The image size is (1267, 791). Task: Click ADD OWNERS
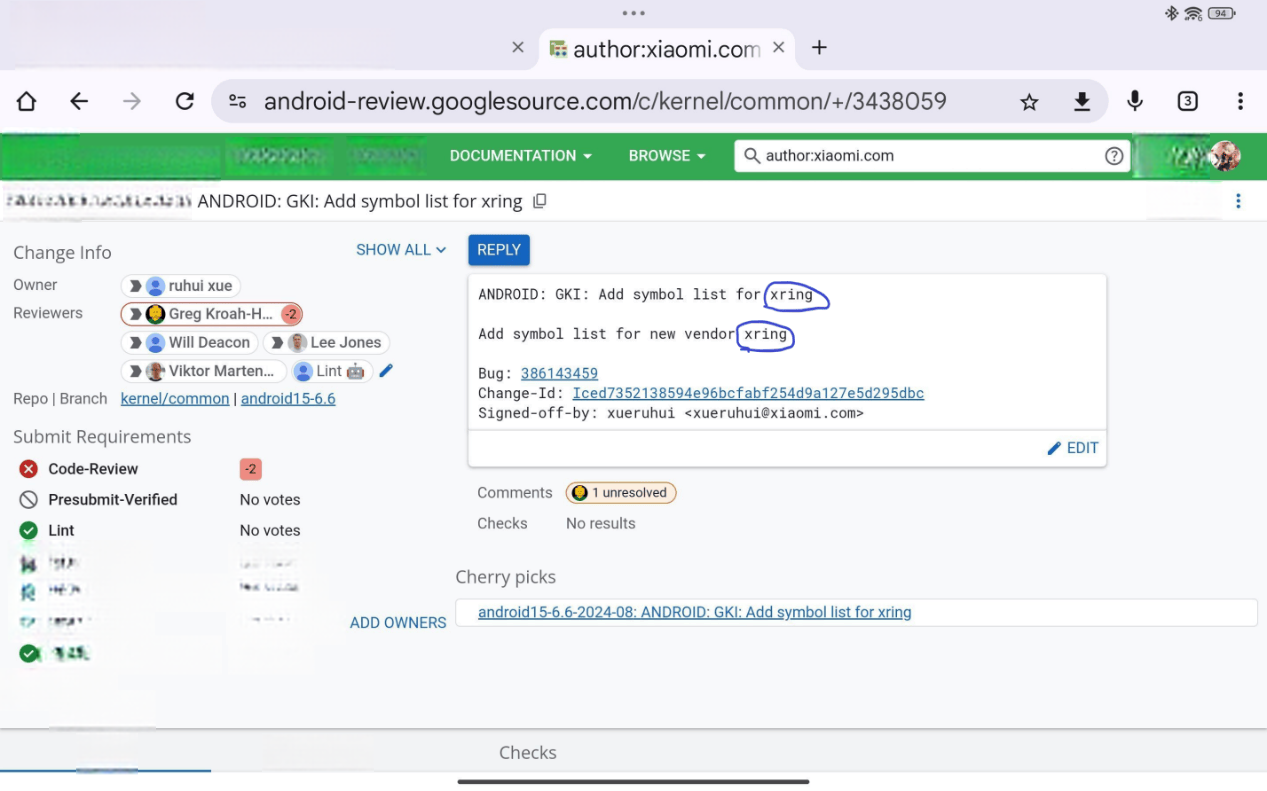(398, 623)
